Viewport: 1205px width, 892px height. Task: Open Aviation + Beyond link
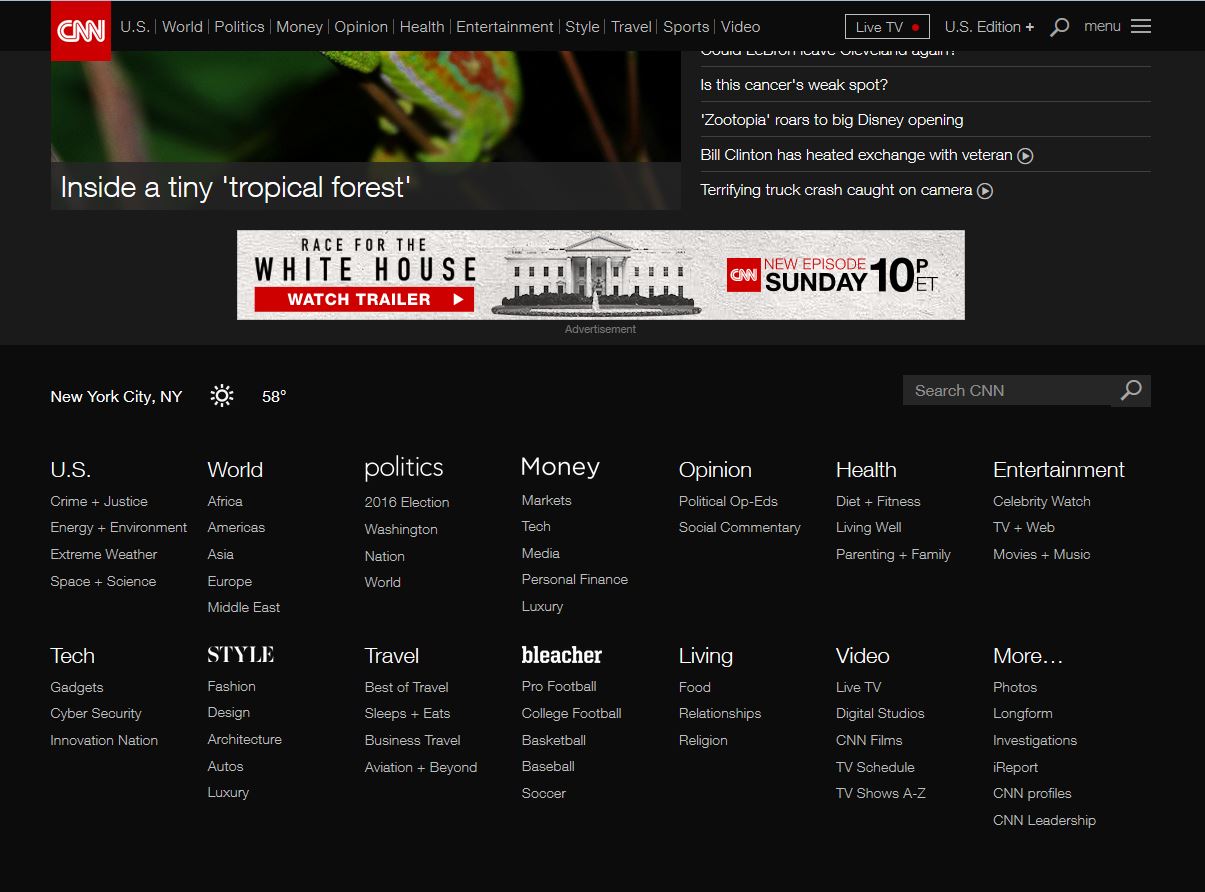tap(421, 767)
